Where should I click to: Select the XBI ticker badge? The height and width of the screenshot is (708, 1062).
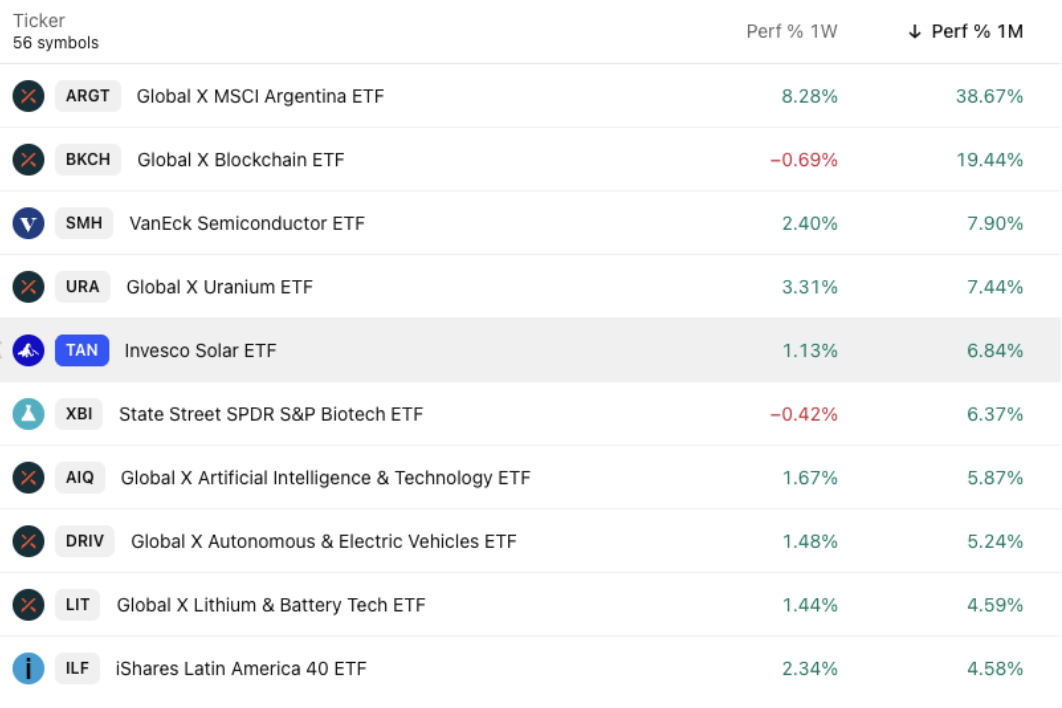81,414
